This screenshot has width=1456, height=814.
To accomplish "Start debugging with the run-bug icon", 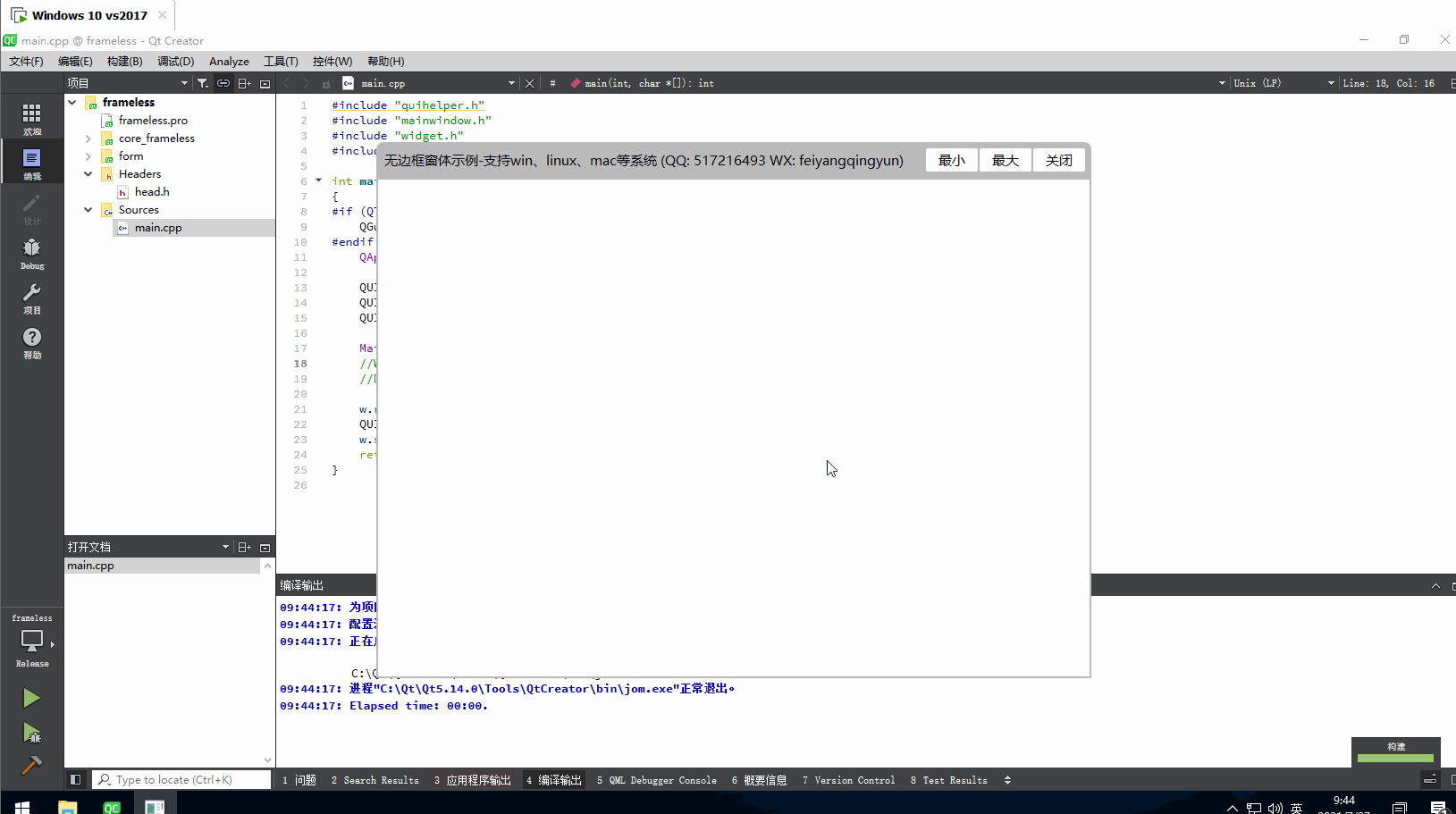I will [x=31, y=734].
